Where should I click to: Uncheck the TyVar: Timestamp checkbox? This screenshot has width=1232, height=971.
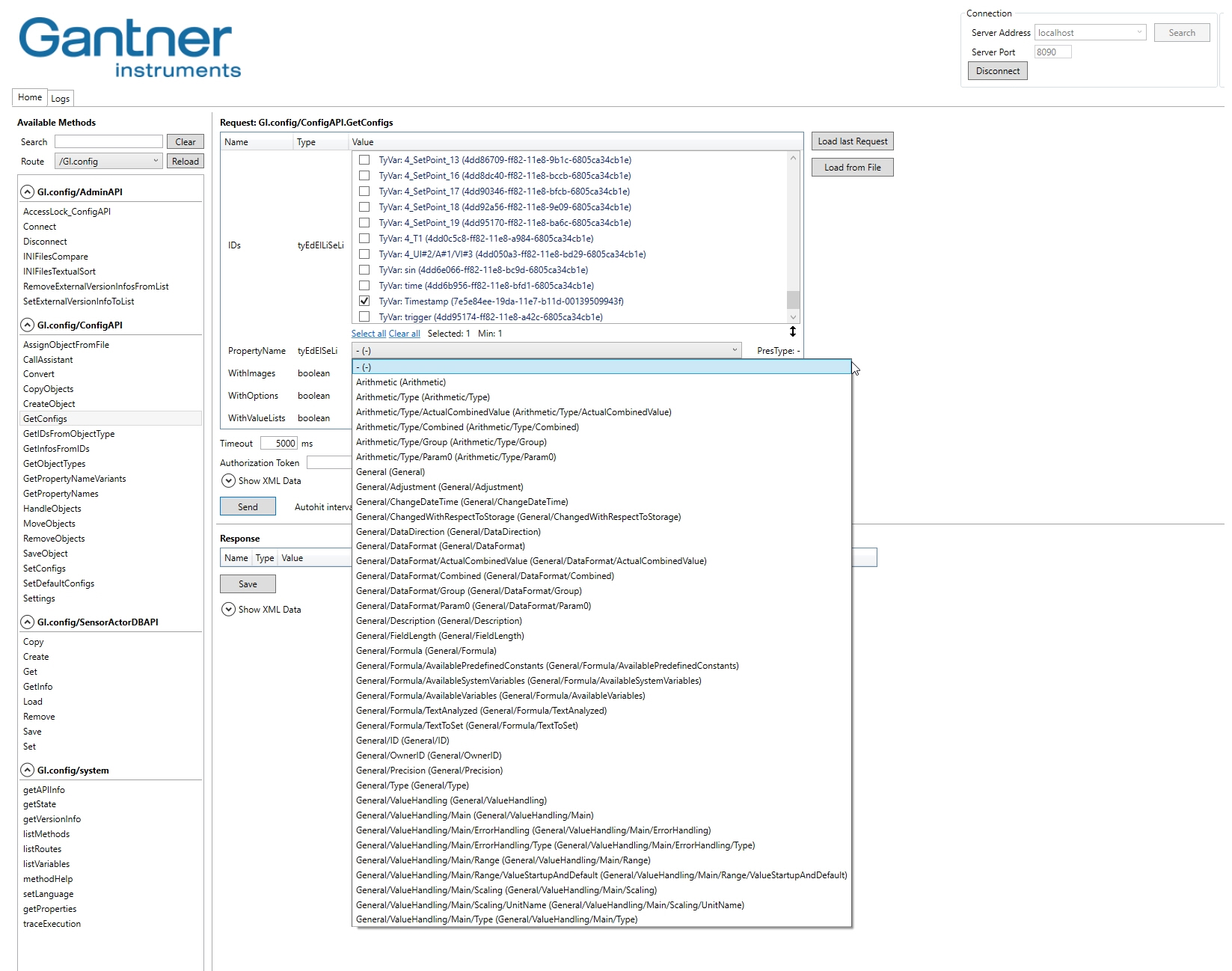pos(364,301)
